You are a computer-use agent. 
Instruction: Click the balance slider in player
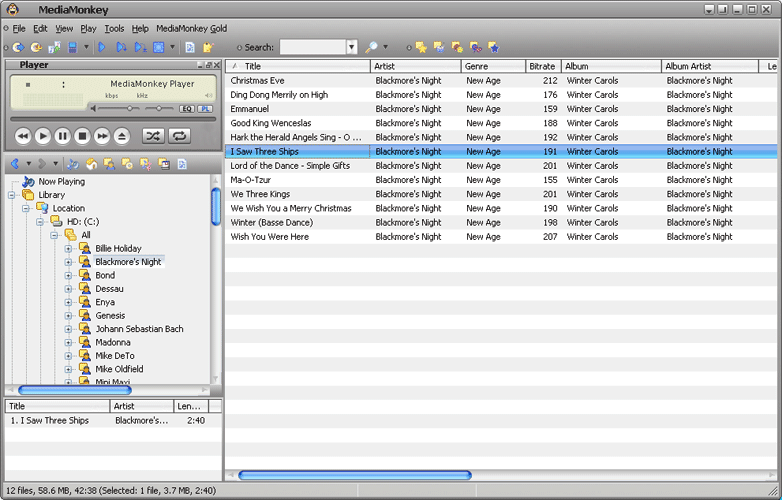pyautogui.click(x=160, y=108)
